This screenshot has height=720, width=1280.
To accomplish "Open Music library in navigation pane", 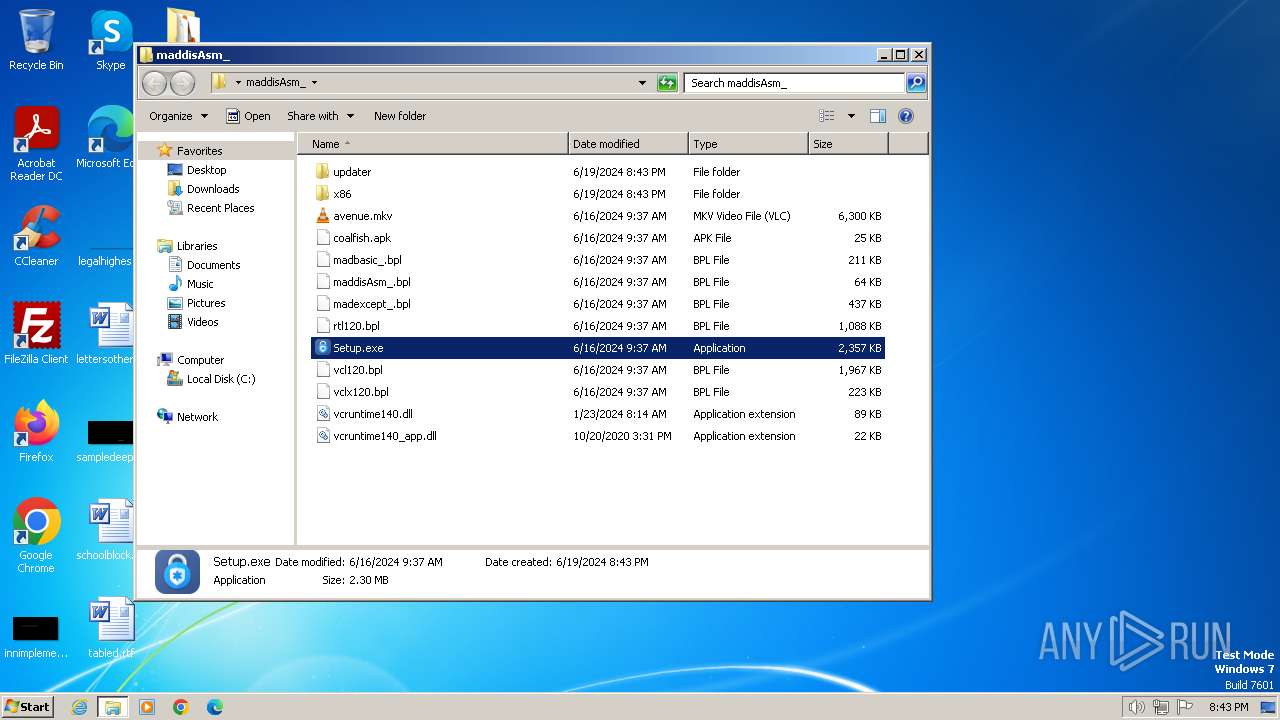I will (200, 284).
